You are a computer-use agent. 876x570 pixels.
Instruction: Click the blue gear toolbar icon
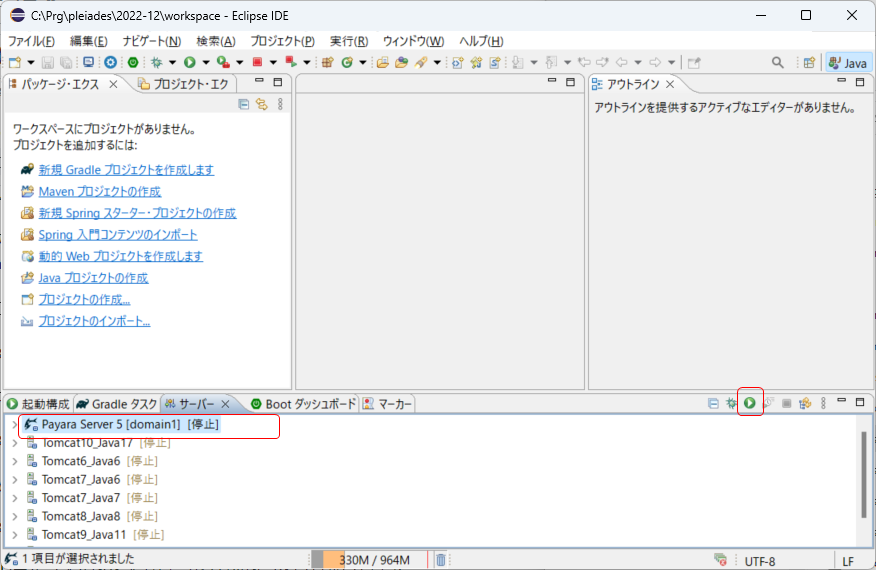pyautogui.click(x=111, y=63)
